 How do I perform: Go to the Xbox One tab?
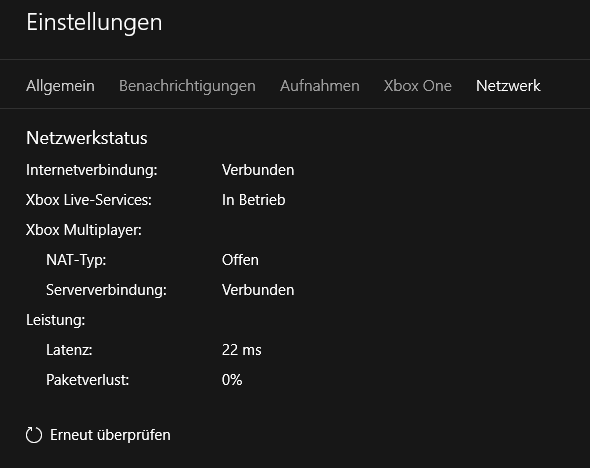[418, 86]
